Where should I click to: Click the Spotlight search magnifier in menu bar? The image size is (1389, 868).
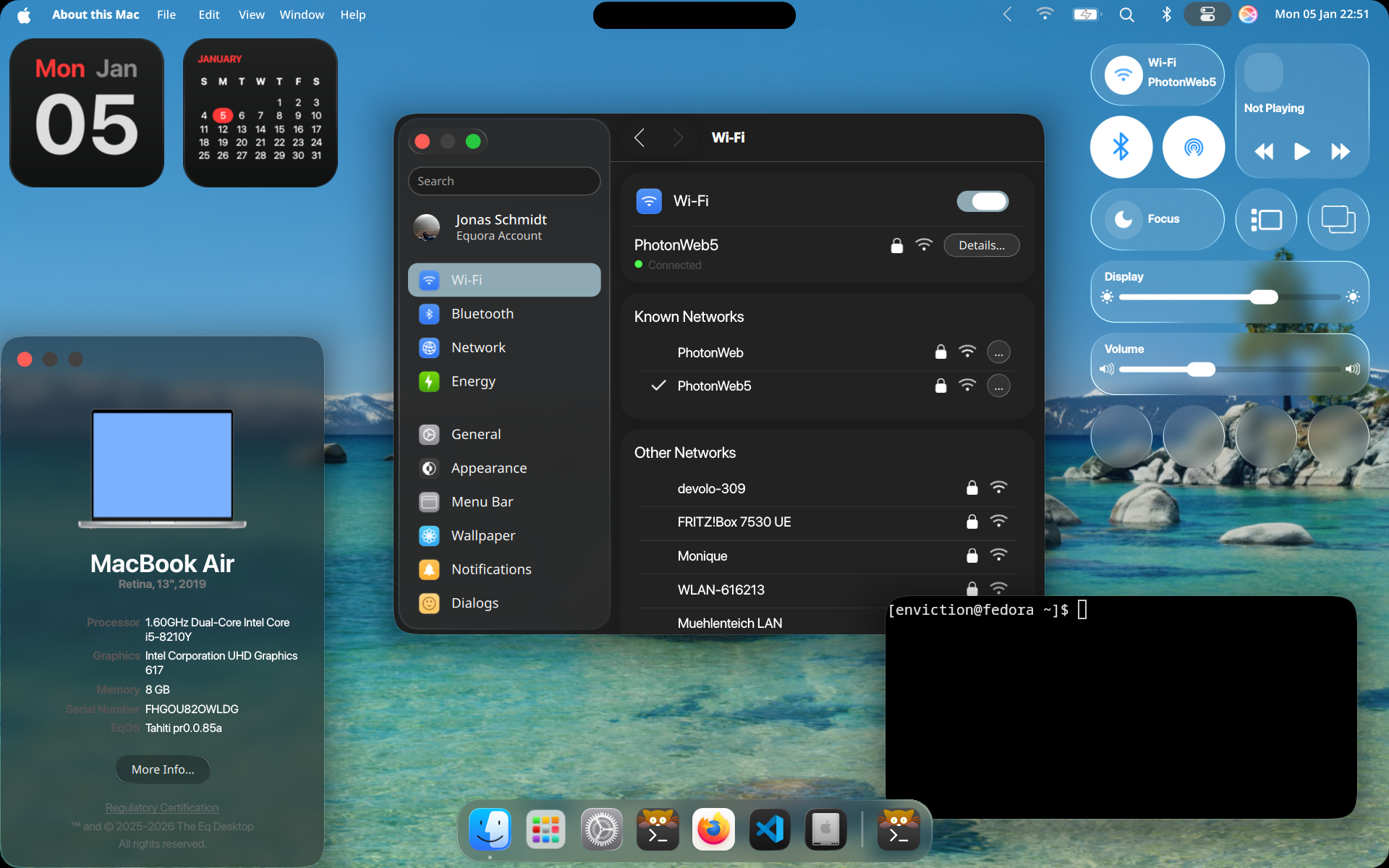(1126, 14)
